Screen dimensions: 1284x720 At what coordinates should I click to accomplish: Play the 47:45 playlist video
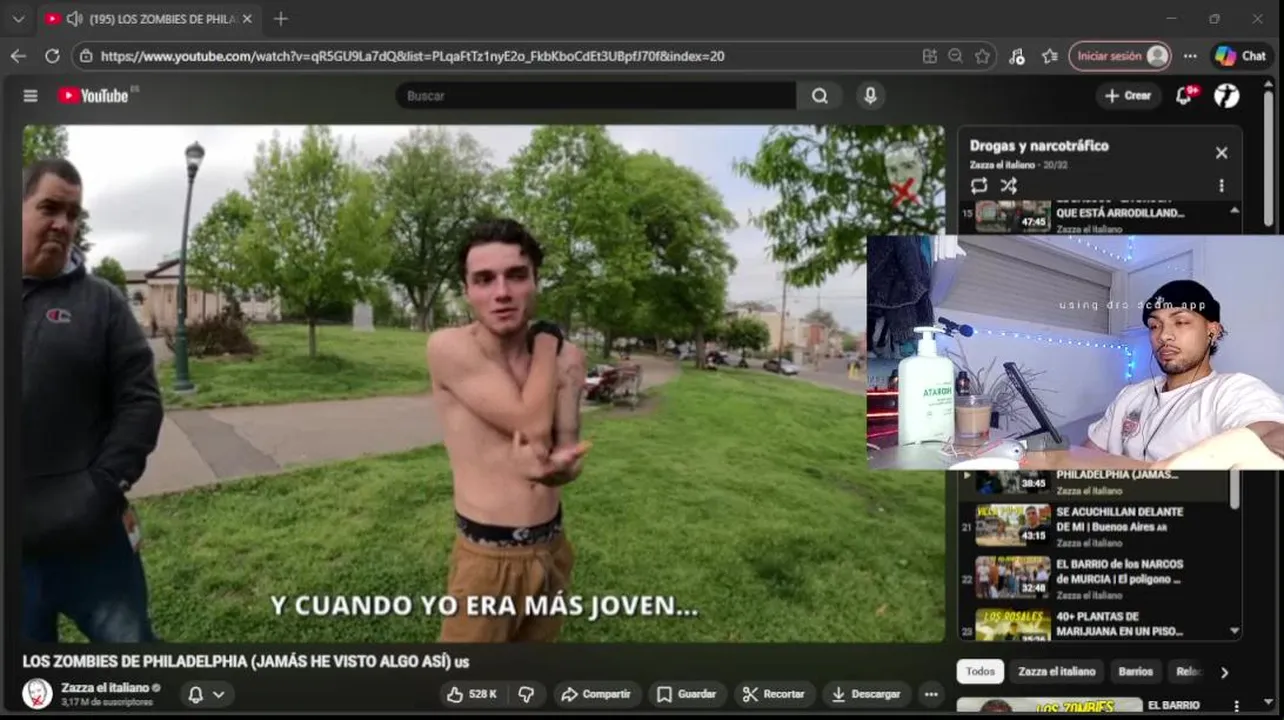click(x=1096, y=217)
